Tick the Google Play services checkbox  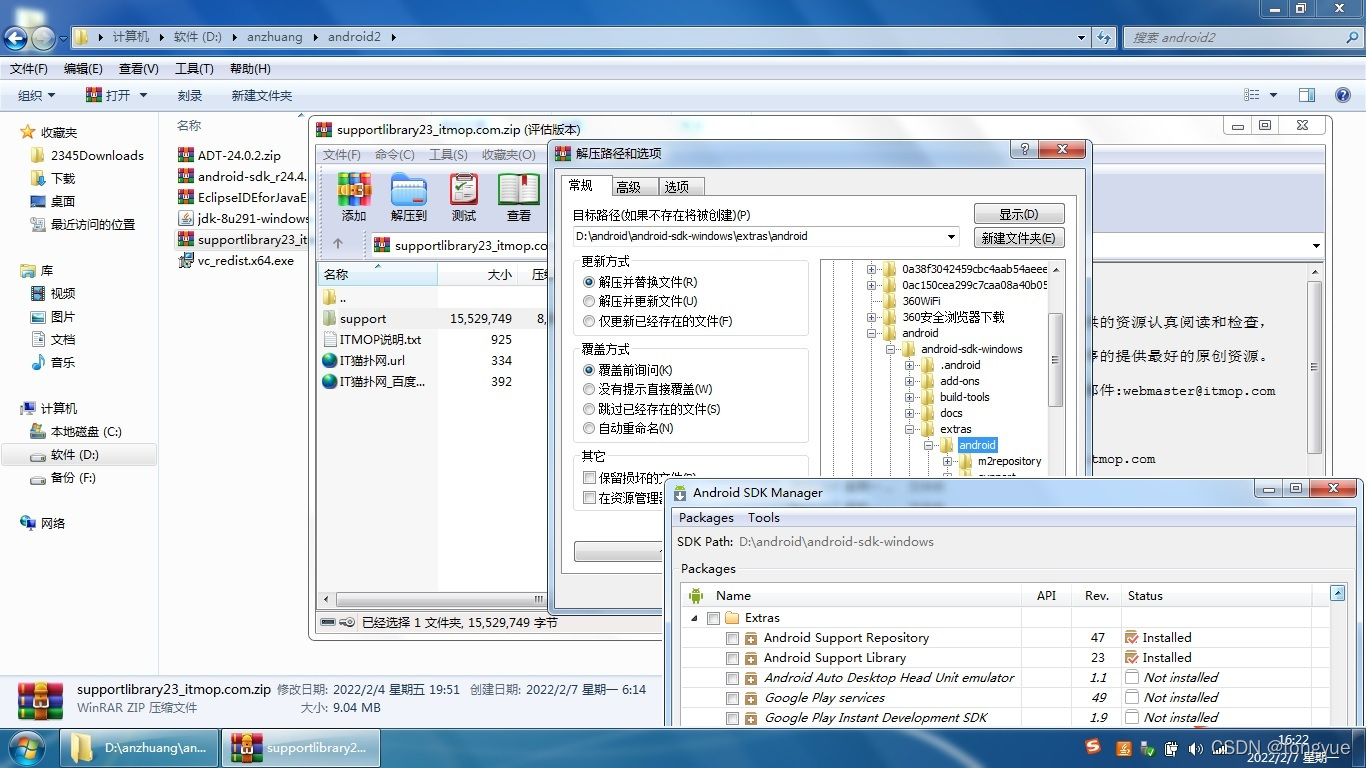coord(733,698)
